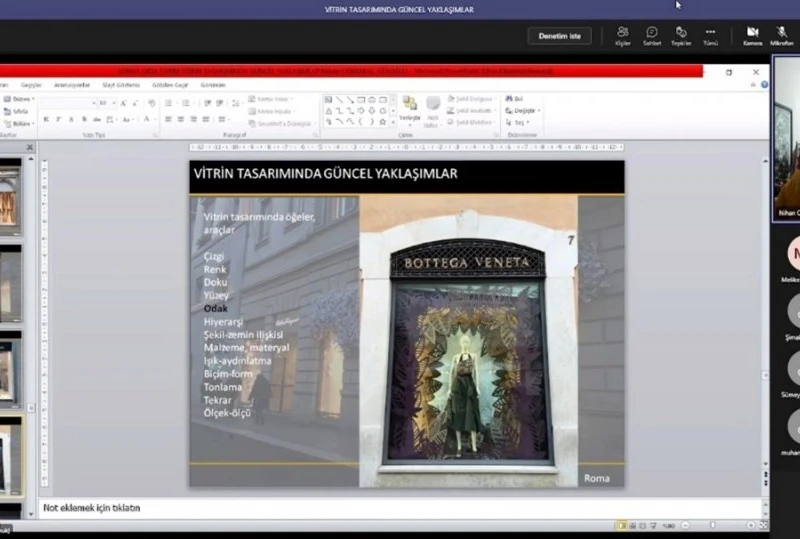
Task: Click the increase font size icon
Action: tap(122, 102)
